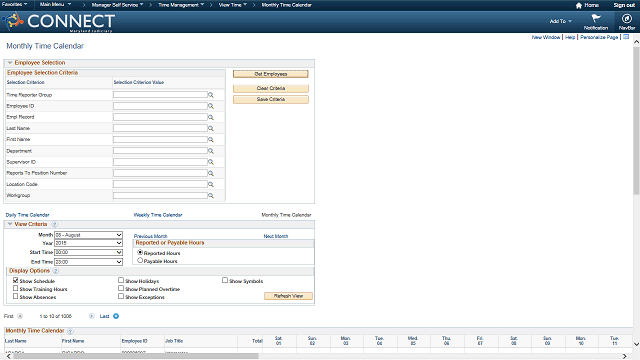Image resolution: width=640 pixels, height=360 pixels.
Task: Enable Show Schedule checkbox
Action: [x=16, y=280]
